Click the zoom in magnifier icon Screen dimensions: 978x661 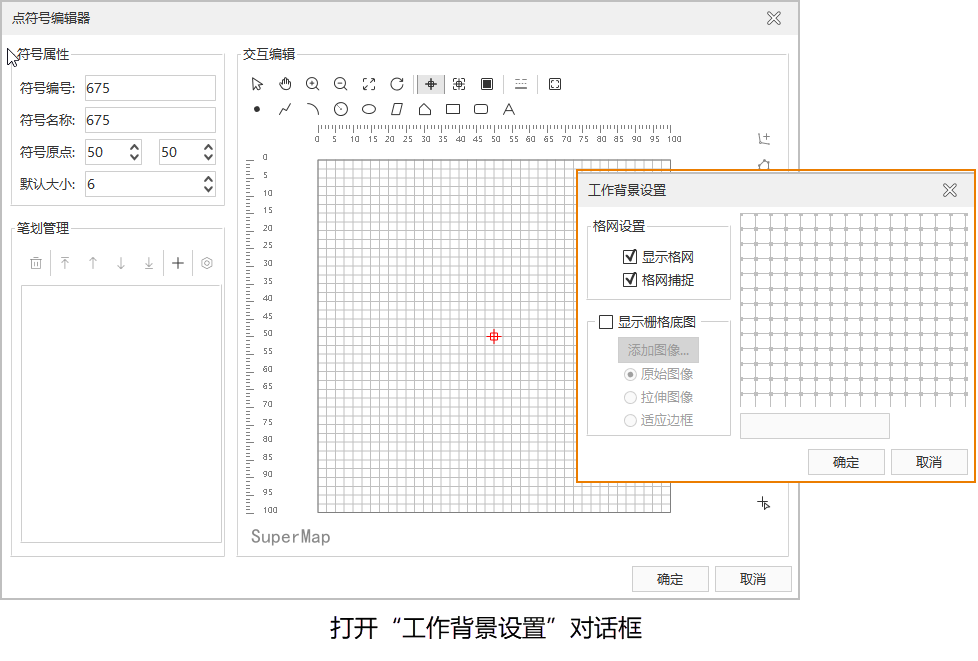click(313, 84)
